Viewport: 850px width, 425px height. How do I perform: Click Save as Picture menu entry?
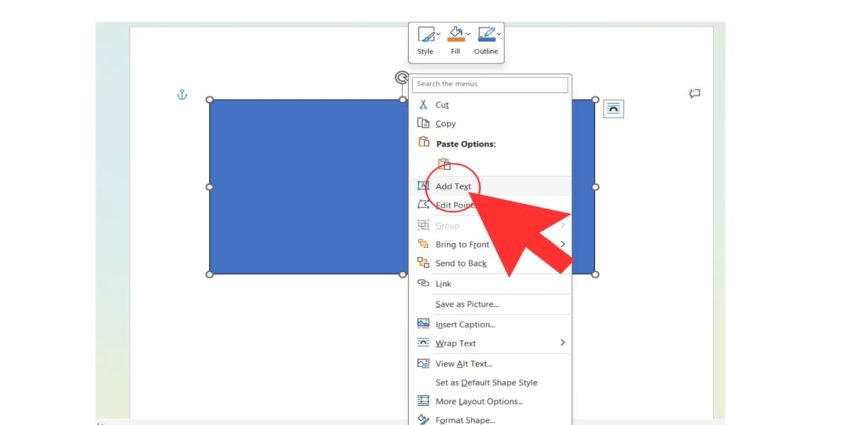[x=466, y=304]
